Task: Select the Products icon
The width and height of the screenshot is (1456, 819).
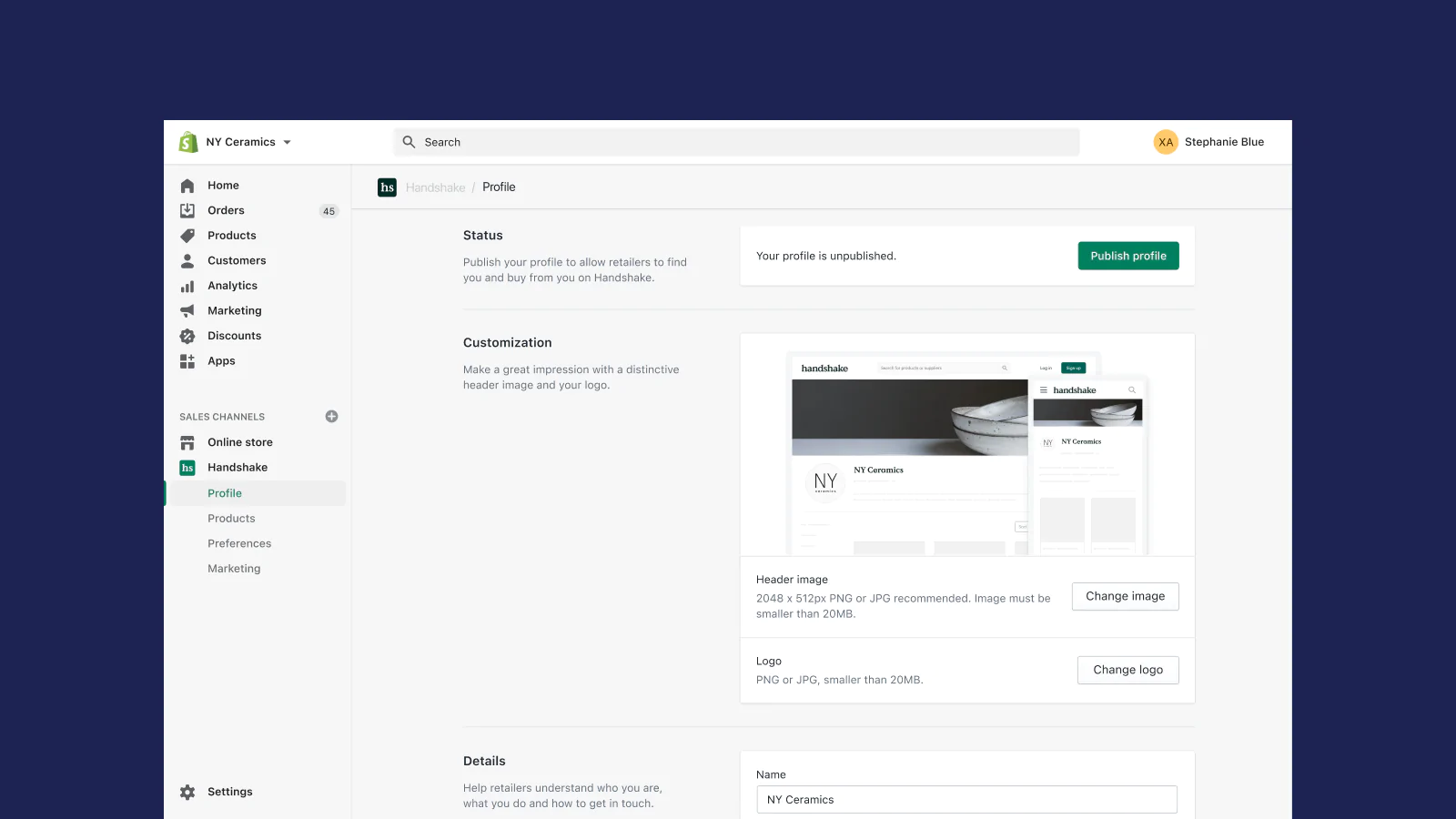Action: (x=187, y=235)
